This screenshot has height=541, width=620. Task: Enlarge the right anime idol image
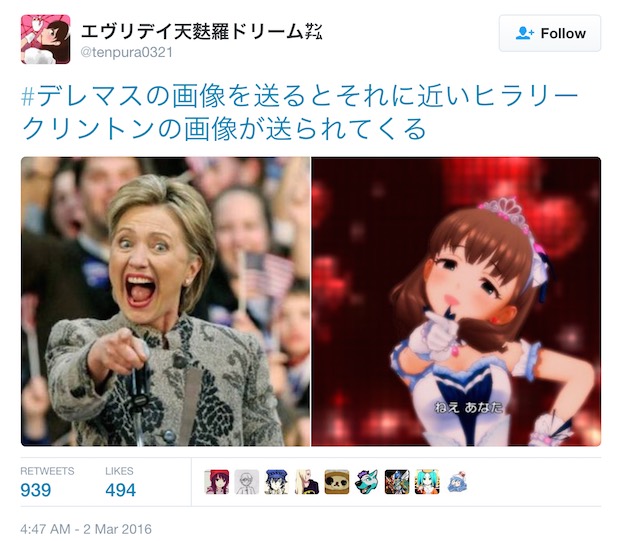tap(456, 301)
